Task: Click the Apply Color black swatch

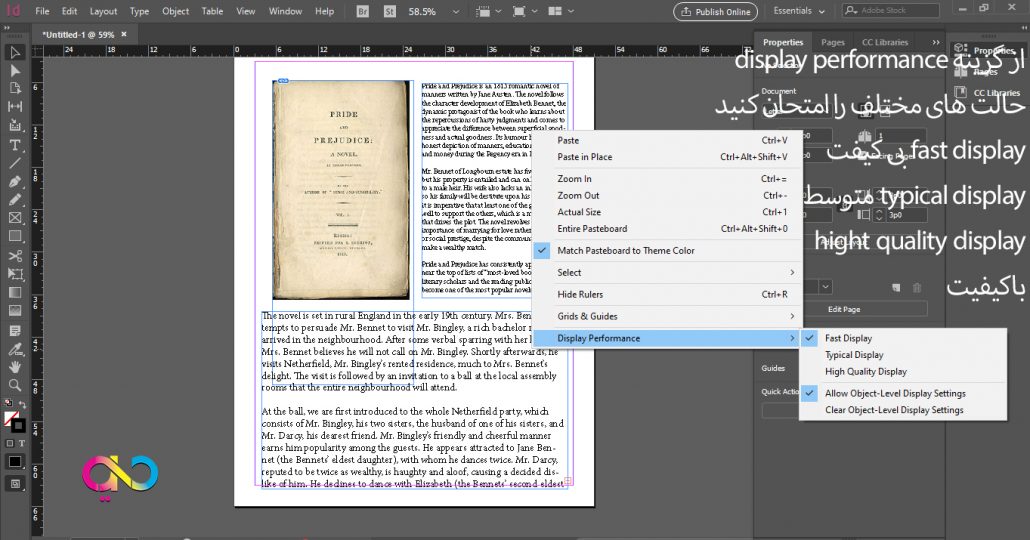Action: 14,462
